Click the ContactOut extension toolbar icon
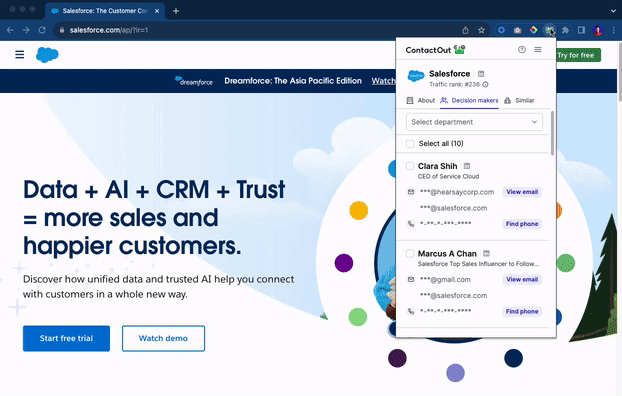This screenshot has height=396, width=622. 549,30
